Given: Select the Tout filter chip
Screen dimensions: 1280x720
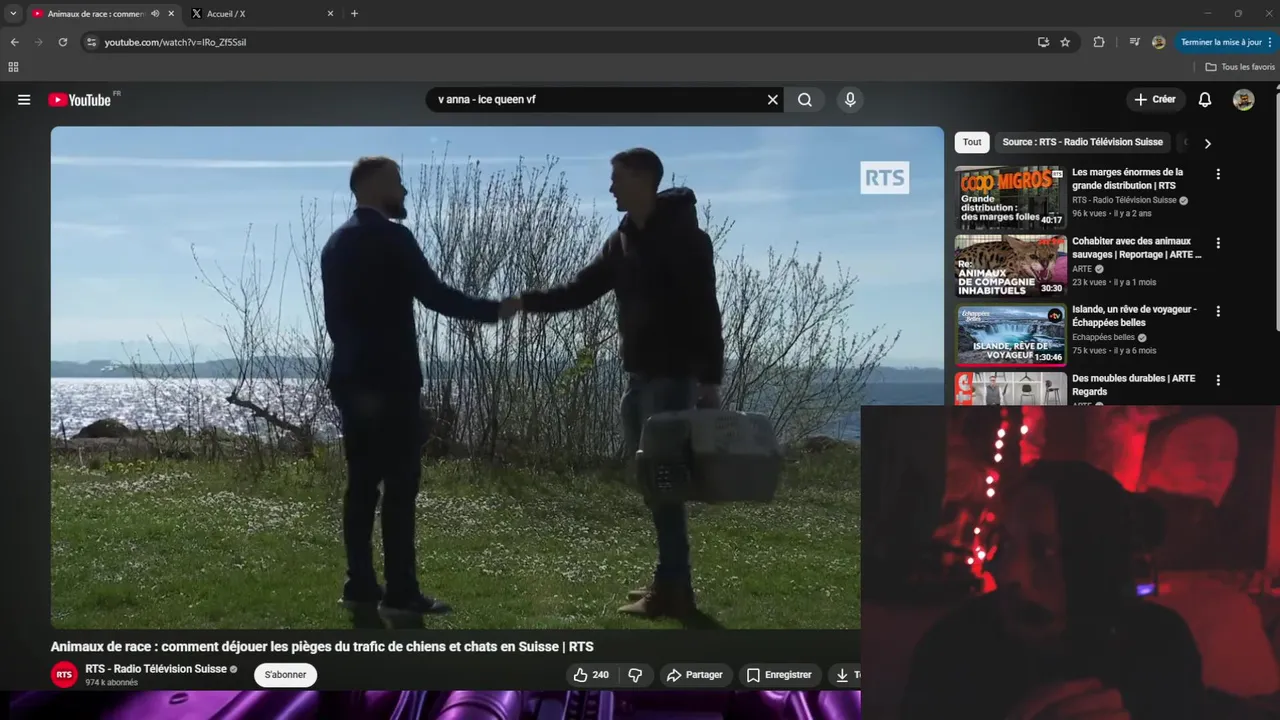Looking at the screenshot, I should (x=972, y=143).
